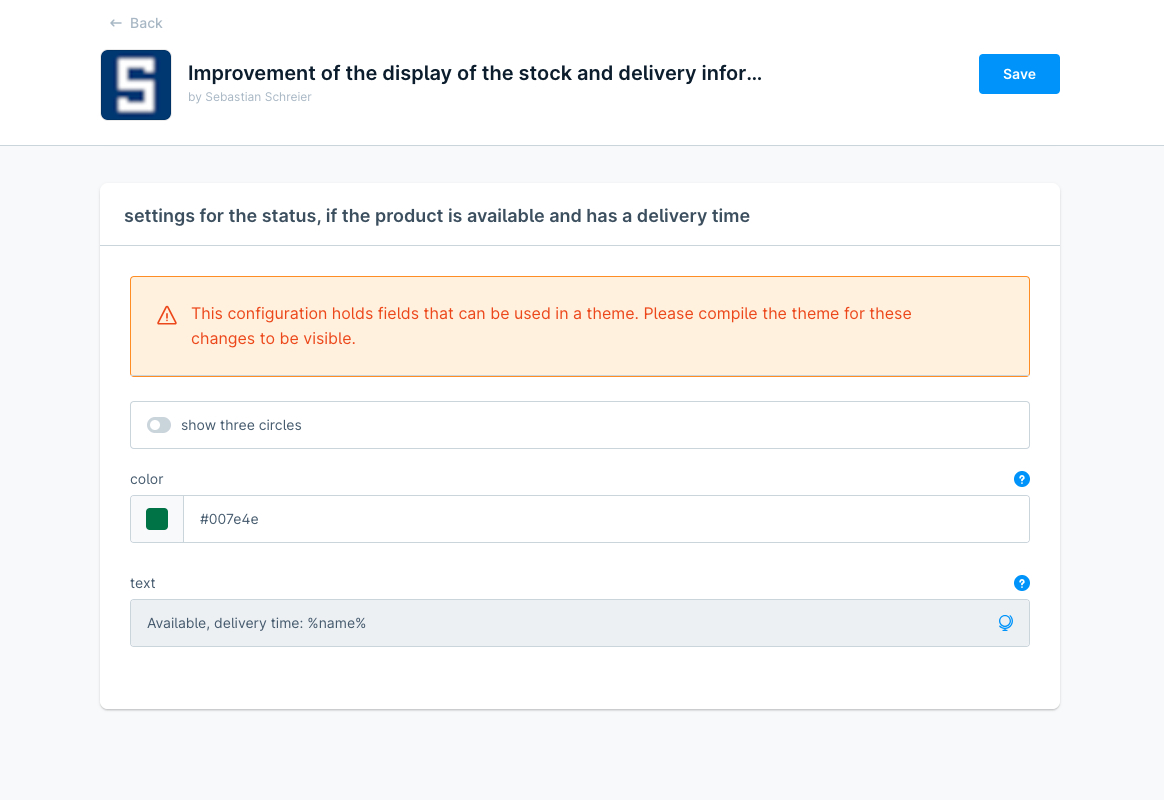The image size is (1164, 800).
Task: Focus the Available delivery time text field
Action: coord(560,623)
